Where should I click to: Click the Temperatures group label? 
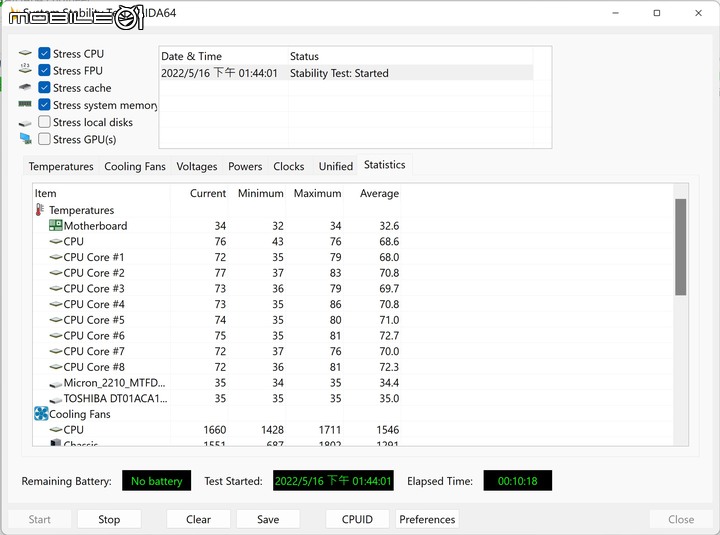82,210
